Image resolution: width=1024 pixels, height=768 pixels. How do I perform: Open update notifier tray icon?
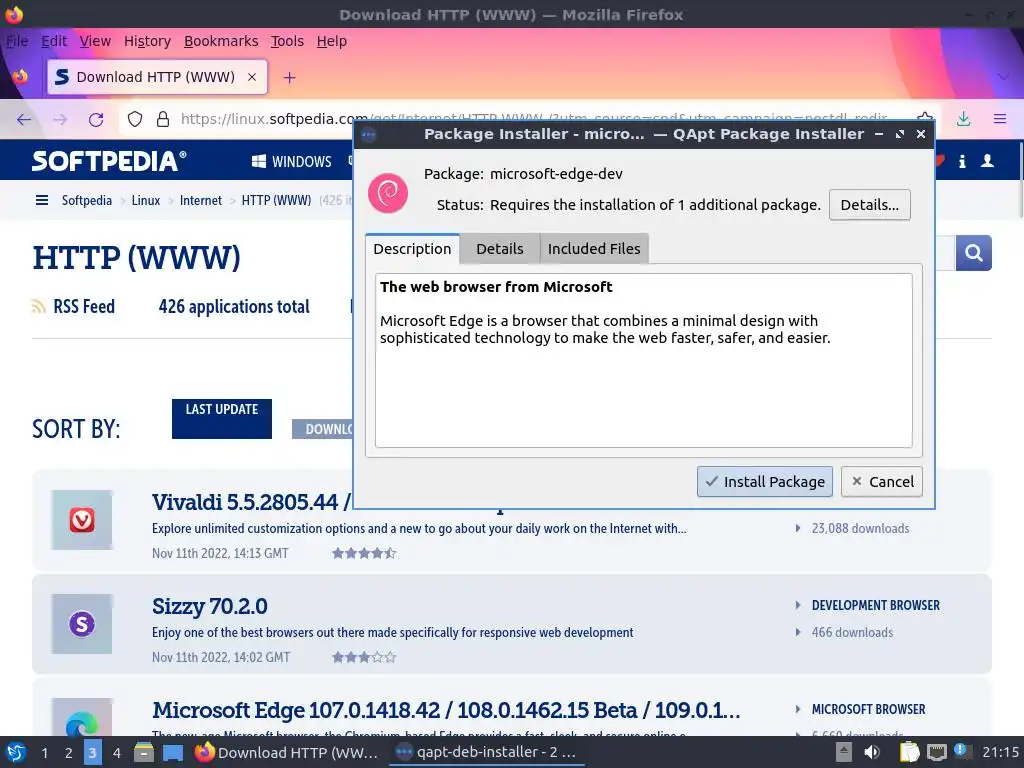[961, 751]
